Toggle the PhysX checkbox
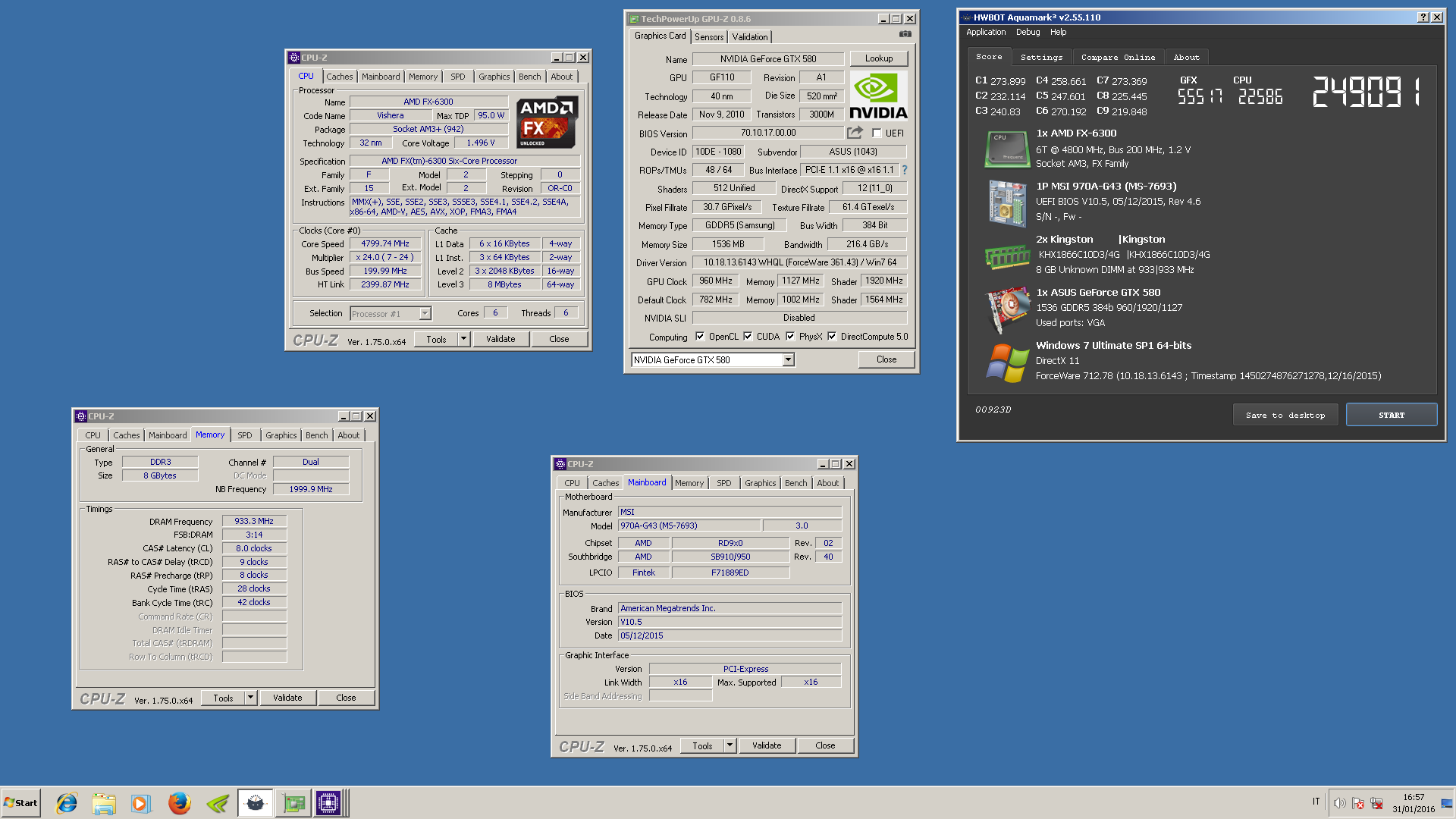The image size is (1456, 819). 790,337
